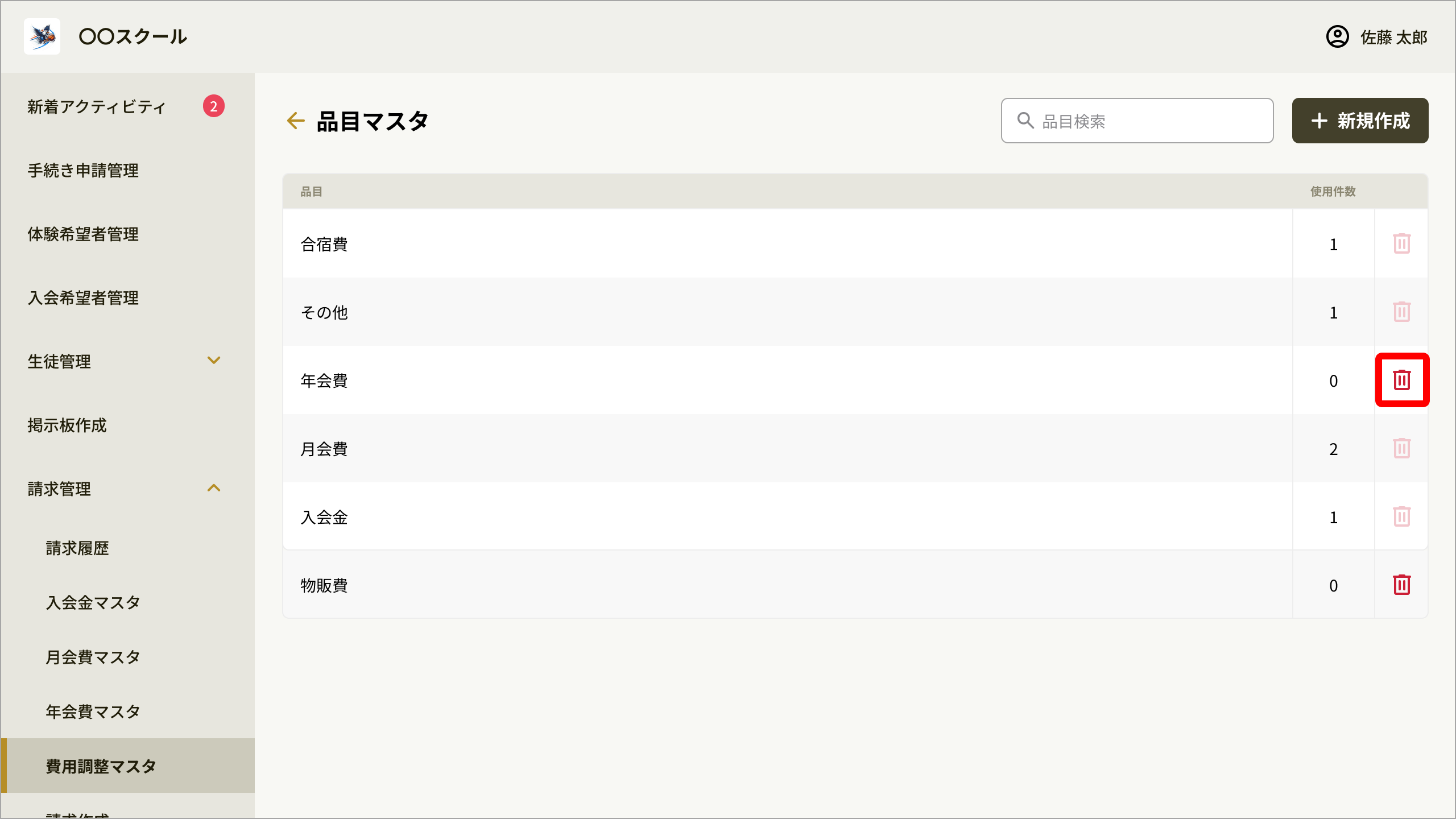
Task: Expand the 生徒管理 menu chevron
Action: click(x=214, y=361)
